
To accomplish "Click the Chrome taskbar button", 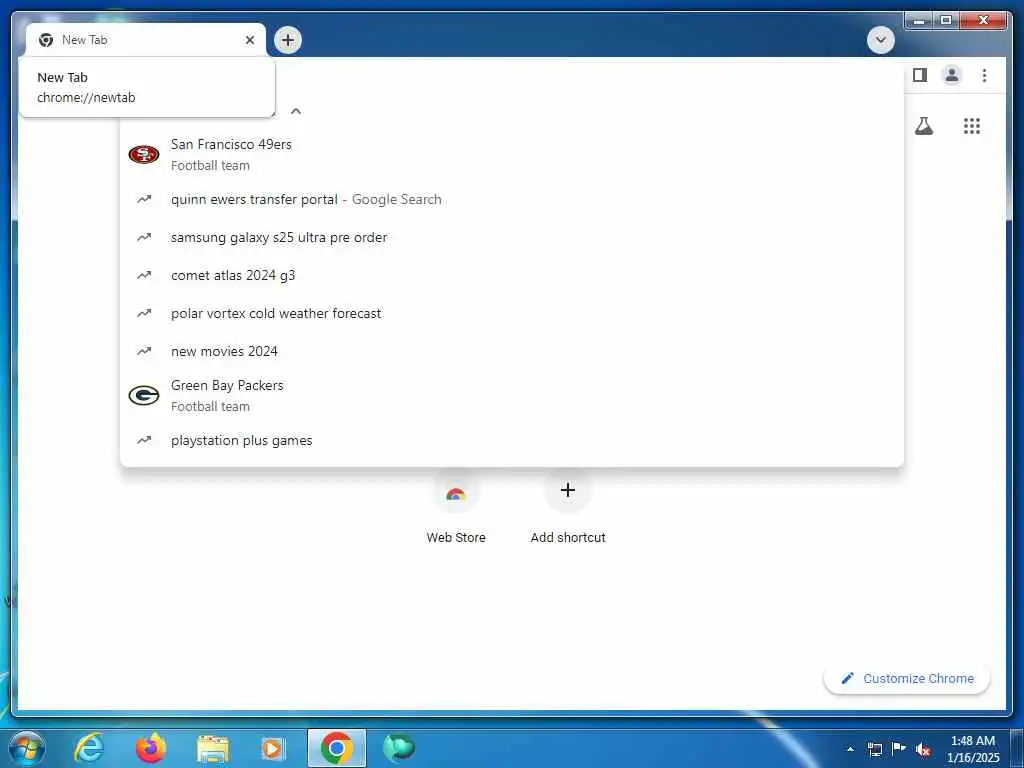I will (336, 748).
